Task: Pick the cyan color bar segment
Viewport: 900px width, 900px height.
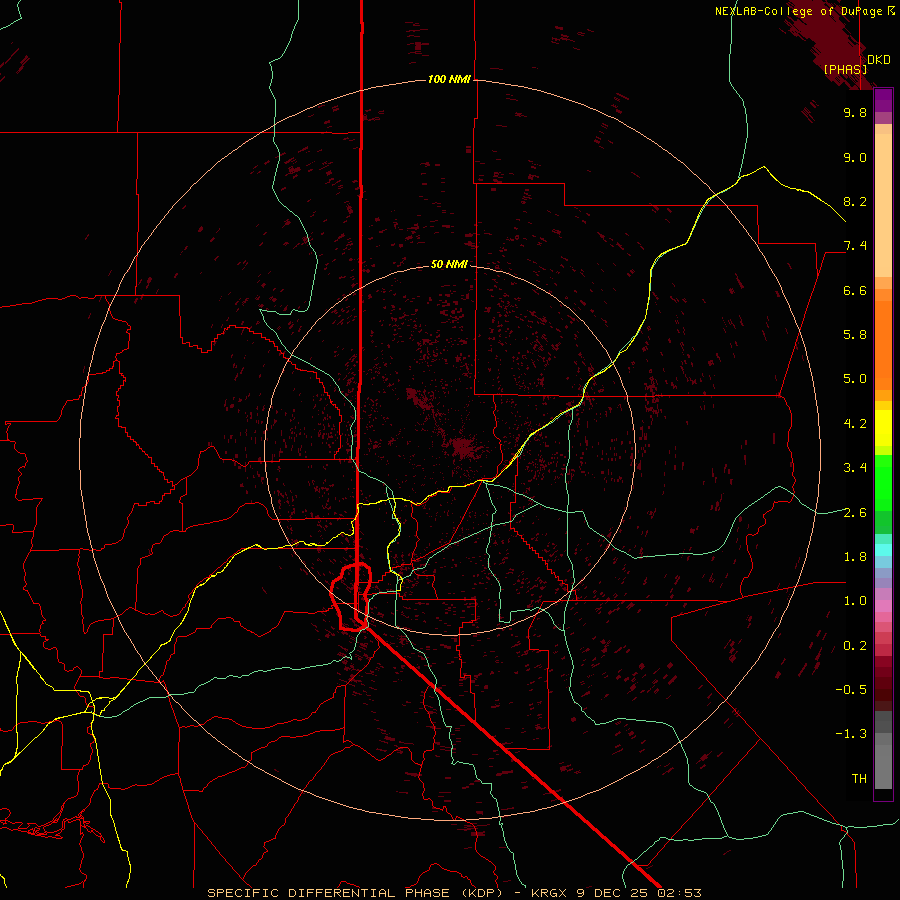Action: pos(883,550)
